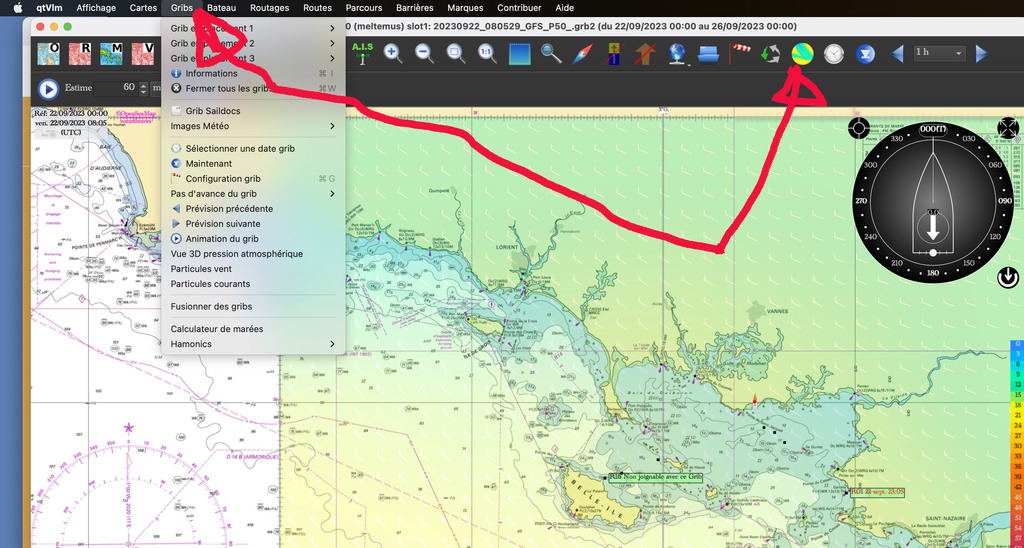Click the green ROI 23 sept. label
Image resolution: width=1024 pixels, height=548 pixels.
876,492
